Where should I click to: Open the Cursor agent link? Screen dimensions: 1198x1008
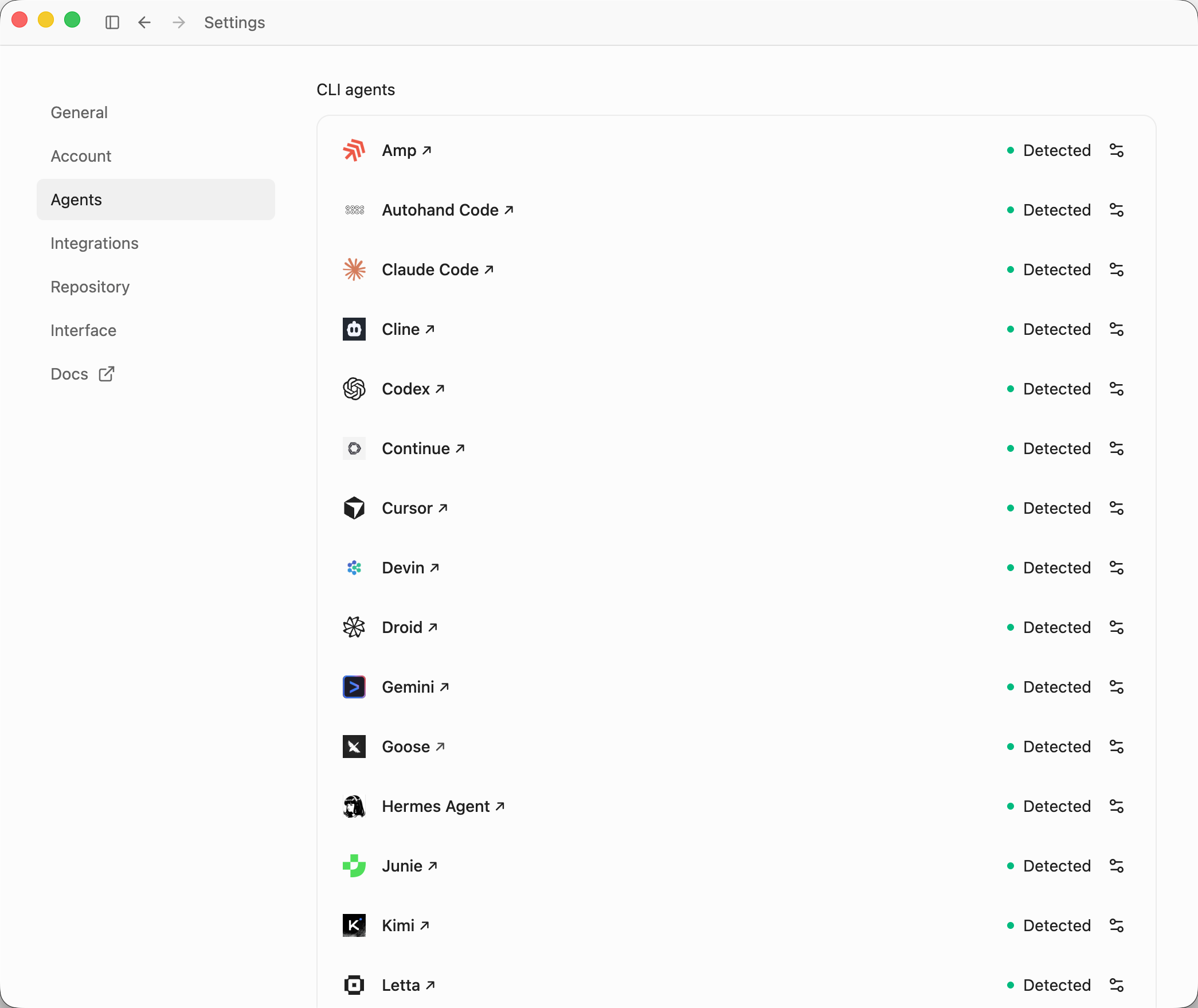(414, 508)
